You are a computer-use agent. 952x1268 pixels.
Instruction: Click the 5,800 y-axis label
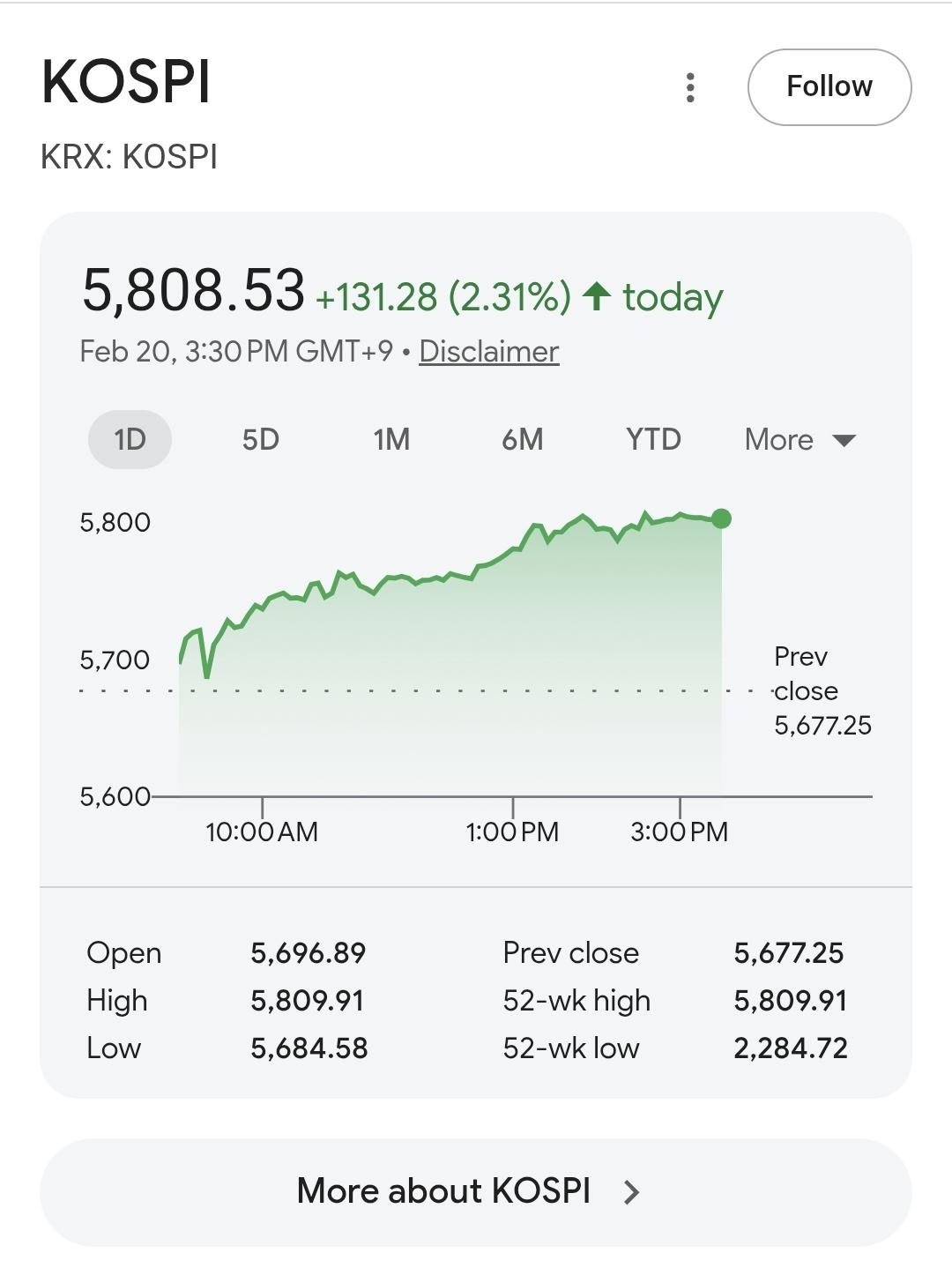(115, 522)
